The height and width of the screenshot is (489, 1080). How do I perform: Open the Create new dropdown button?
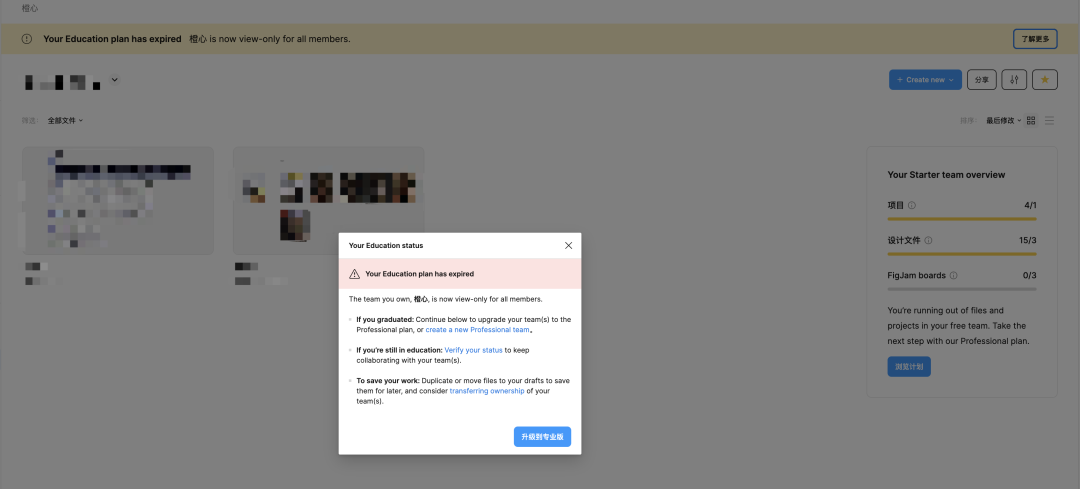click(x=925, y=80)
